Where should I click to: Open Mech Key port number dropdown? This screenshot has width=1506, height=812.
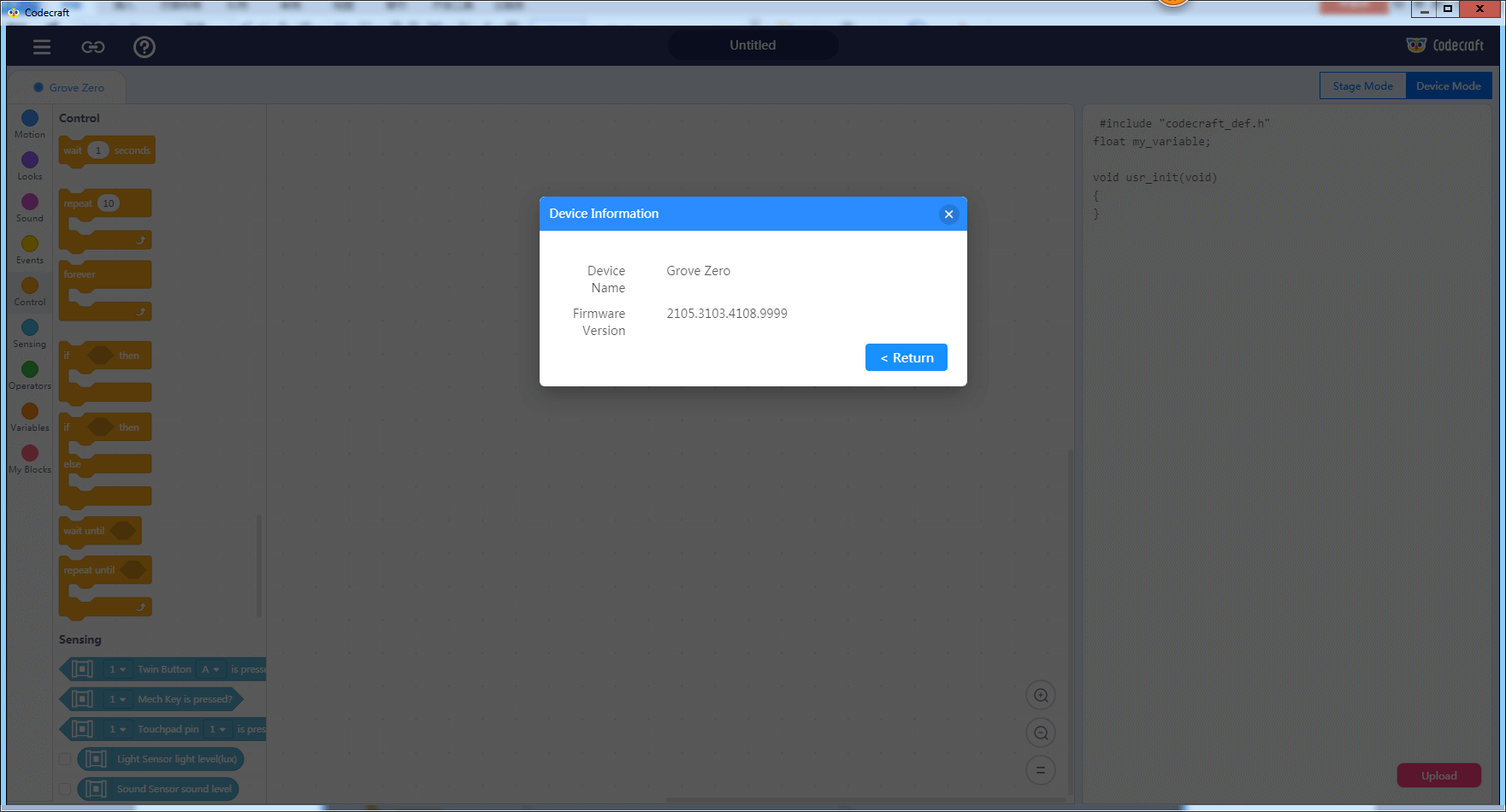coord(117,699)
